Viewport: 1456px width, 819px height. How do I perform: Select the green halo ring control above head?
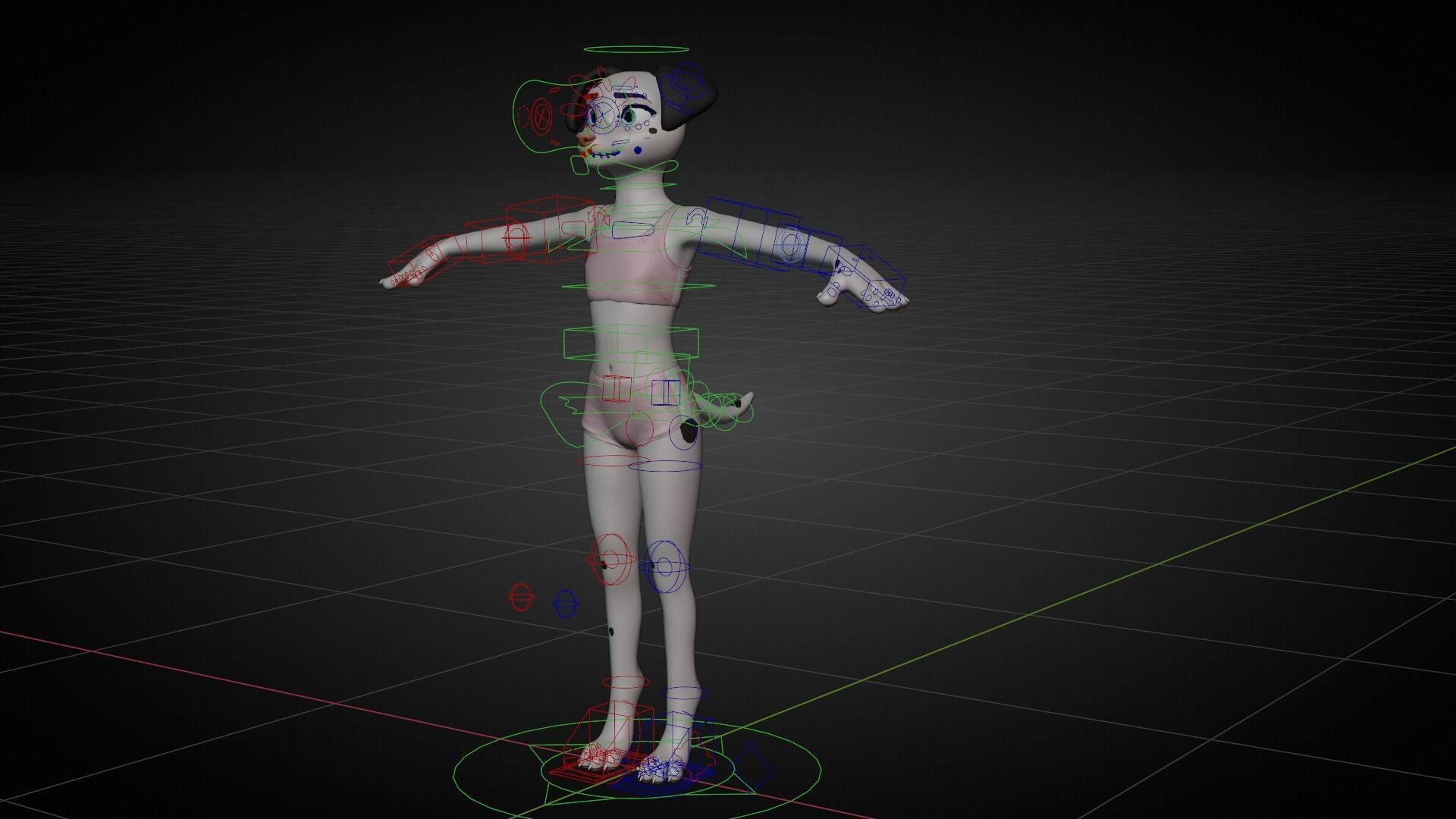(635, 49)
